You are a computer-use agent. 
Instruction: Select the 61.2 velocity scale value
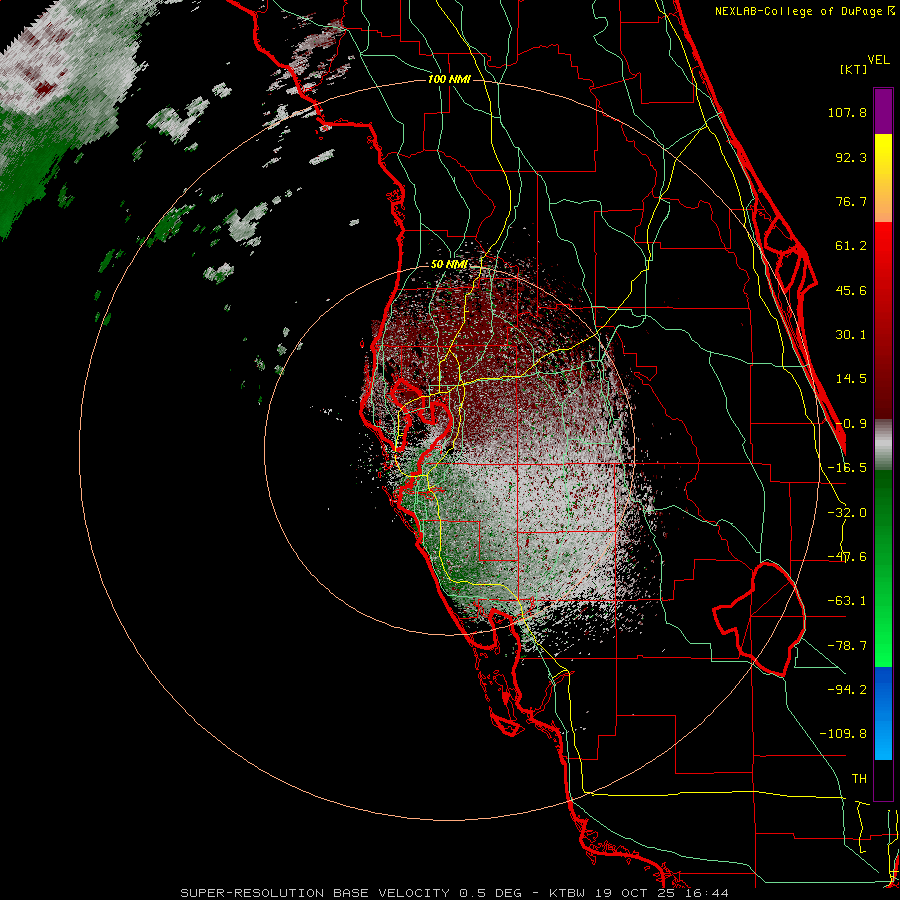pyautogui.click(x=851, y=246)
